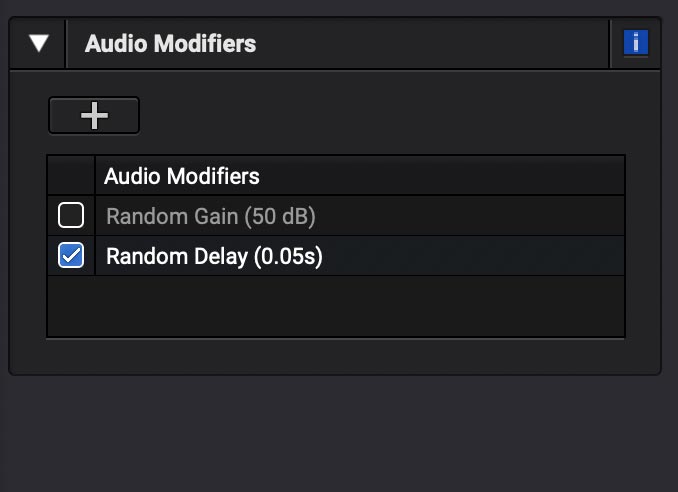Turn on the Random Gain modifier

(71, 215)
